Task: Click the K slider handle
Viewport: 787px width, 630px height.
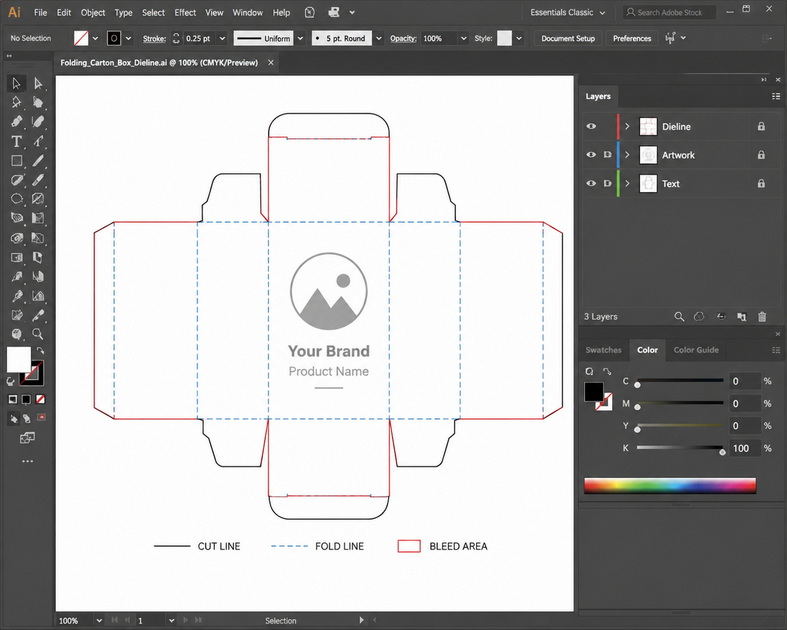Action: click(722, 451)
